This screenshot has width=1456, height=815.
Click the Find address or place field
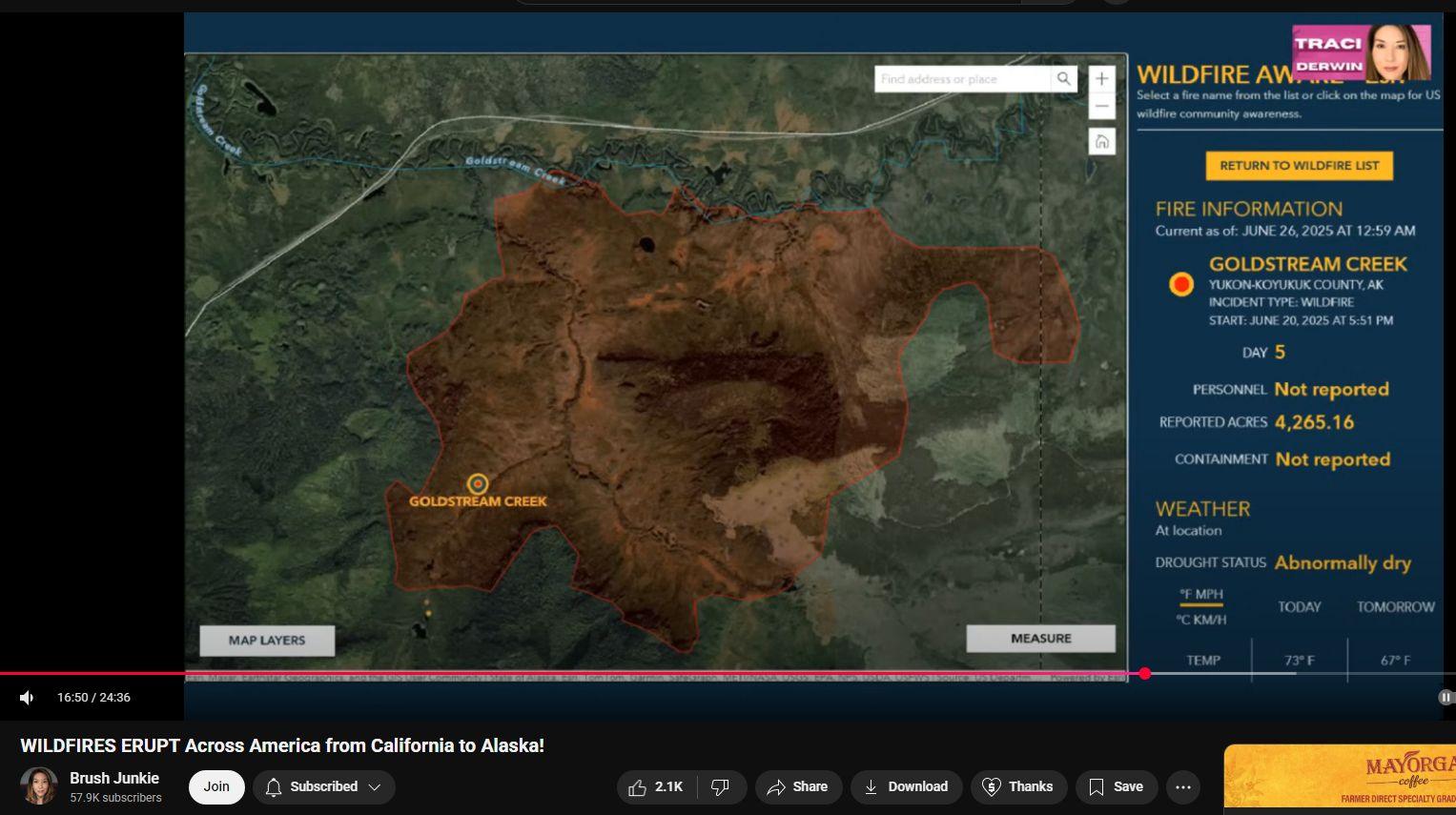[963, 79]
